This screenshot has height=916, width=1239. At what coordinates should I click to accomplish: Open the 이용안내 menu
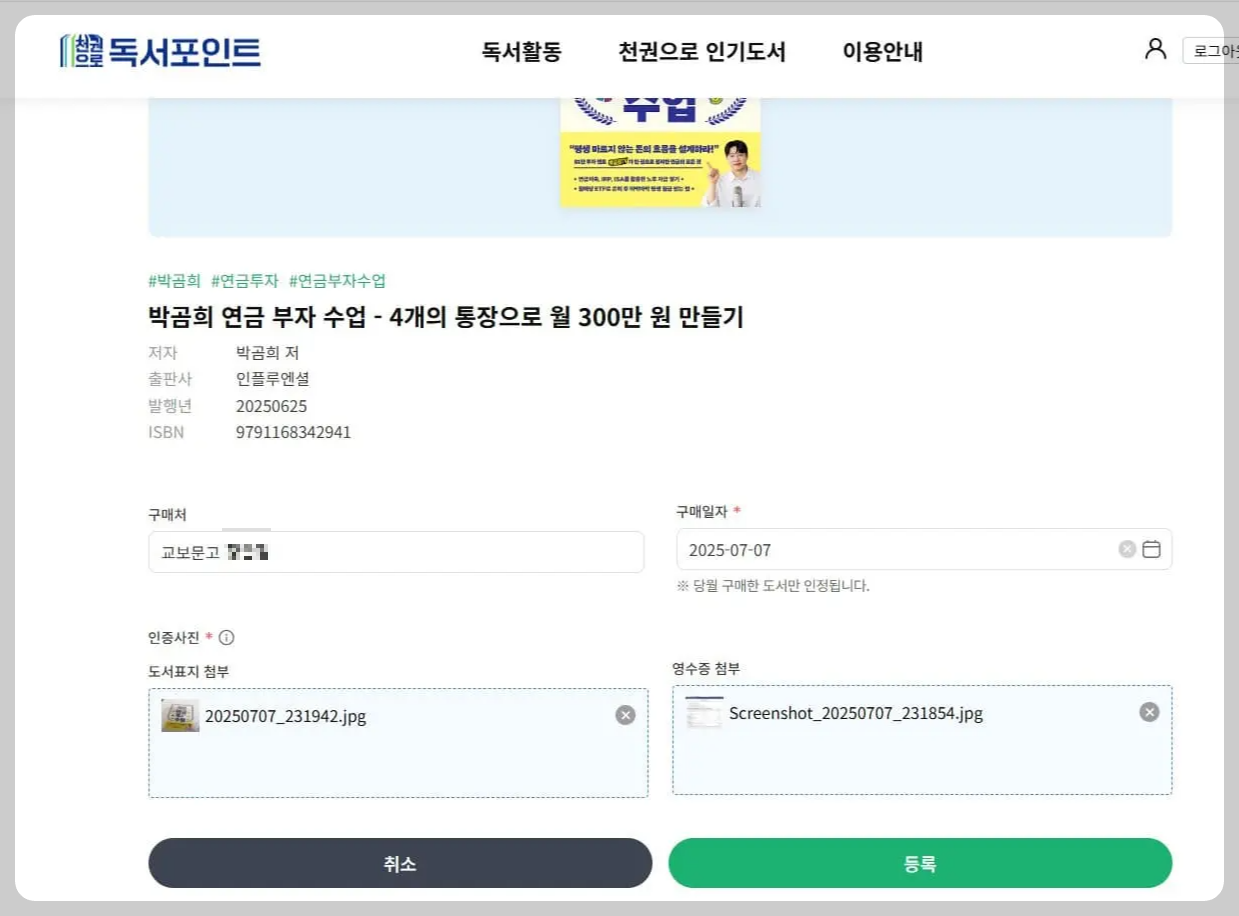pos(881,52)
